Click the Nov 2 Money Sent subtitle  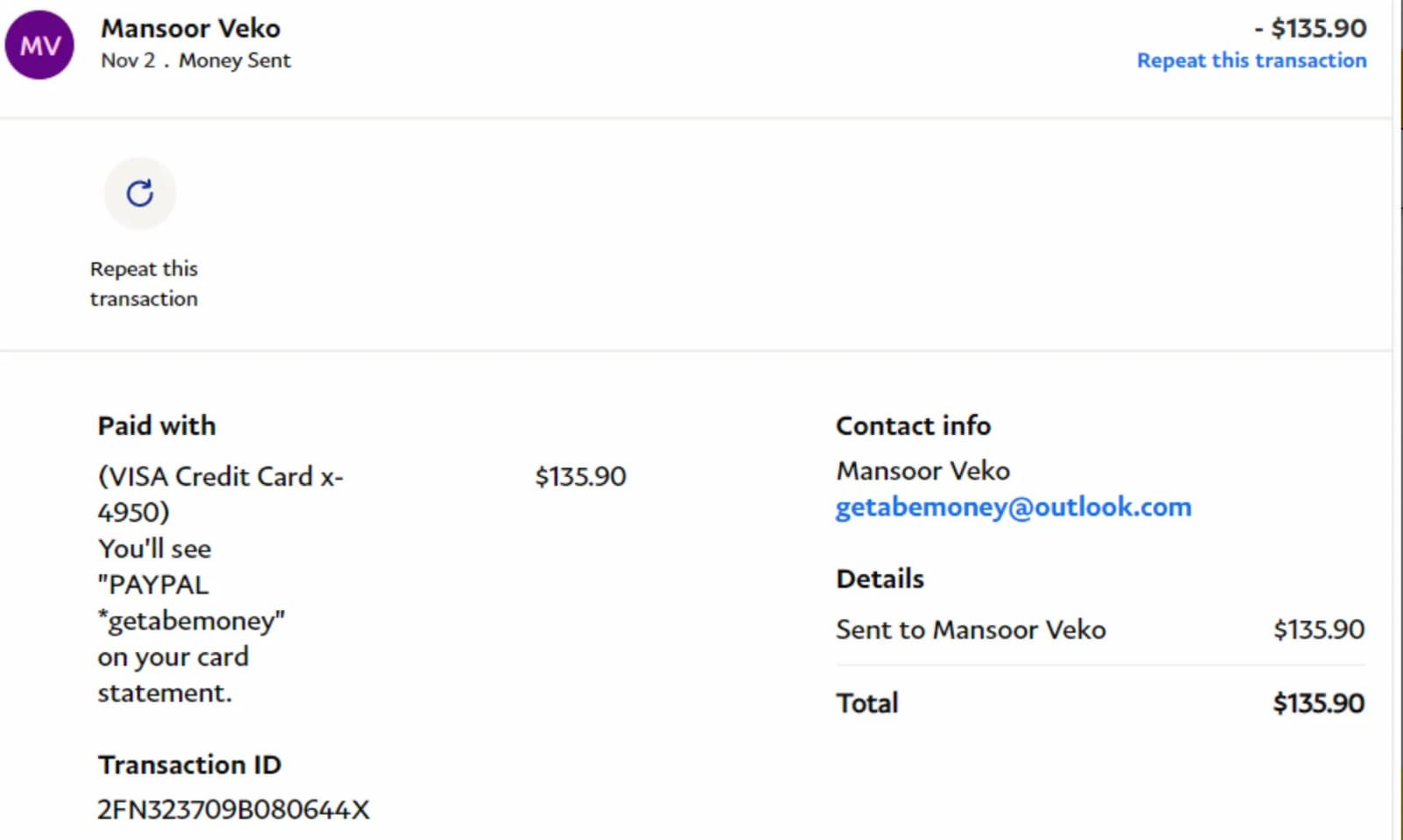196,61
